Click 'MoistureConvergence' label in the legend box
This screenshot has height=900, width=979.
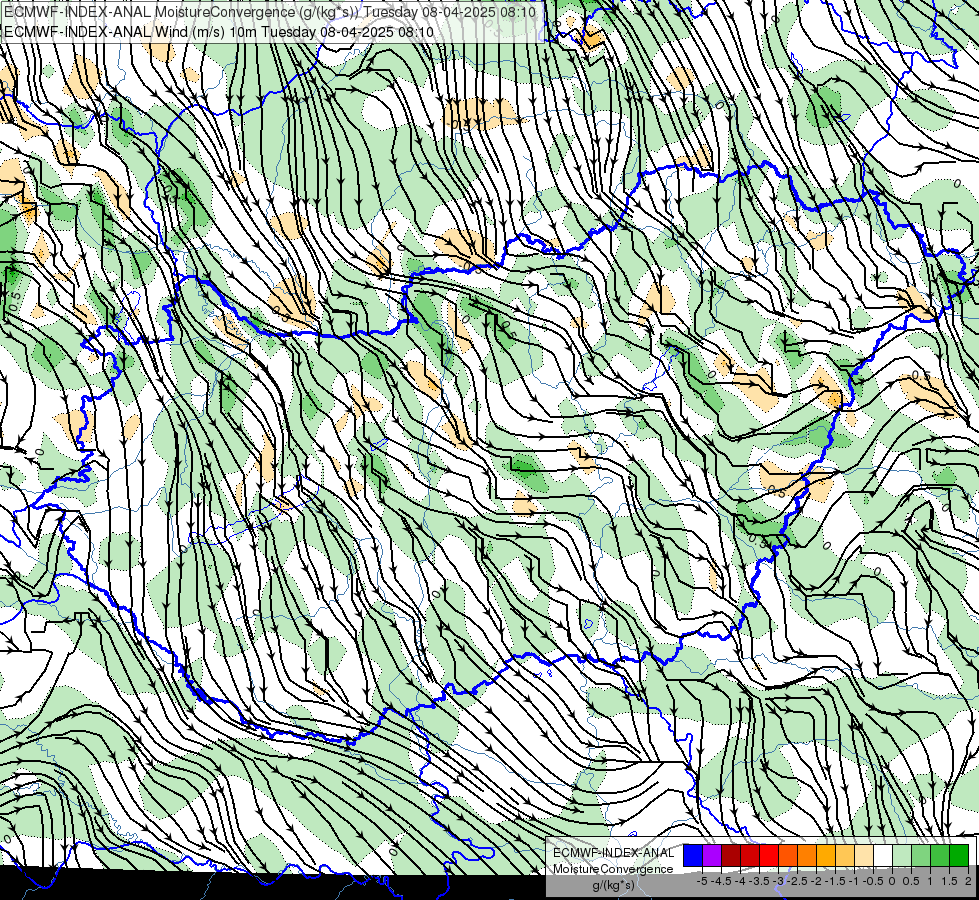pyautogui.click(x=613, y=869)
